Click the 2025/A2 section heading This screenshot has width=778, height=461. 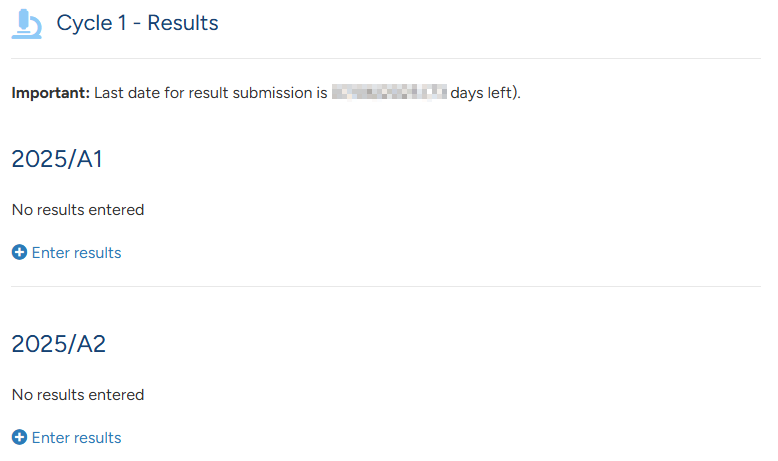point(59,344)
